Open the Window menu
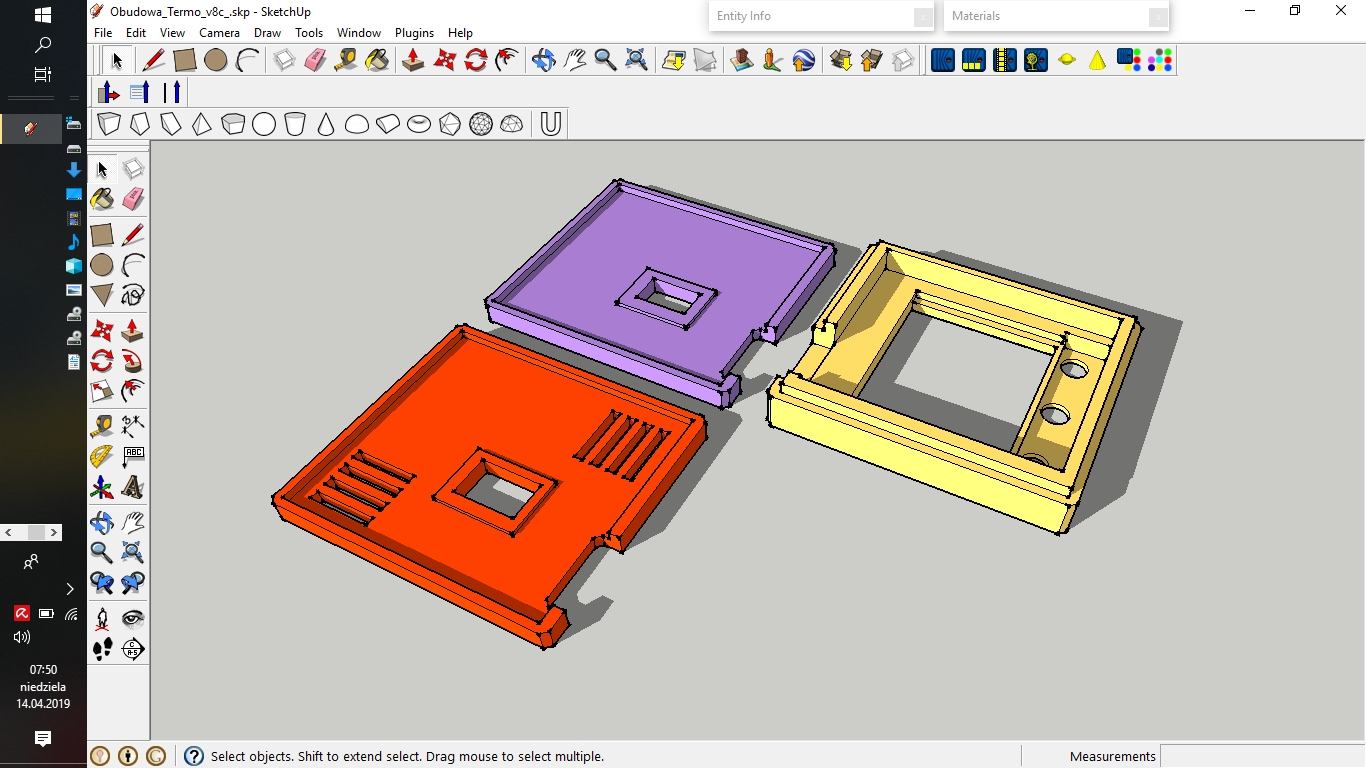 coord(358,33)
